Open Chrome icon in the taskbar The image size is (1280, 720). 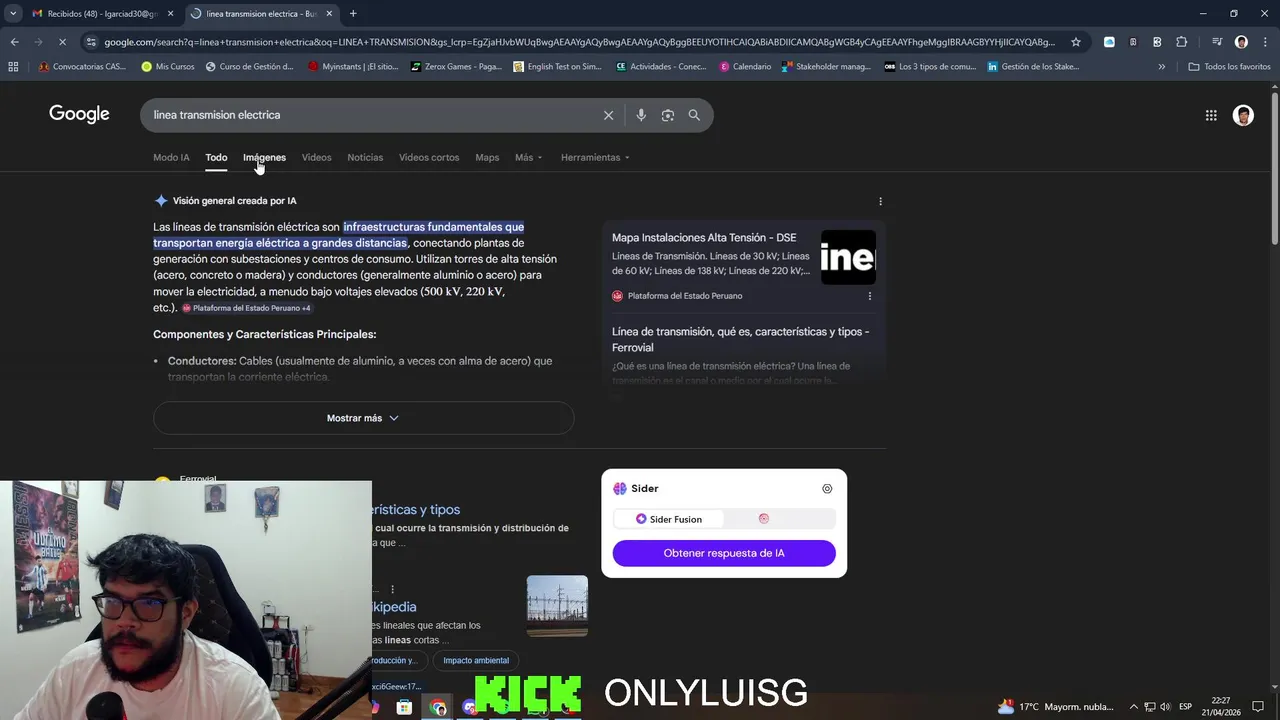[438, 707]
